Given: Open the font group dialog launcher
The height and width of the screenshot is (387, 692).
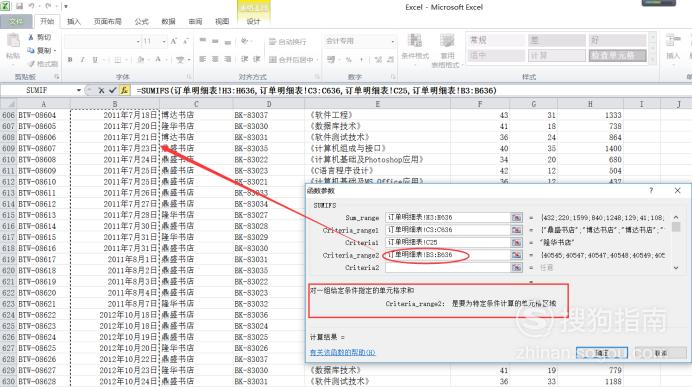Looking at the screenshot, I should pyautogui.click(x=189, y=77).
